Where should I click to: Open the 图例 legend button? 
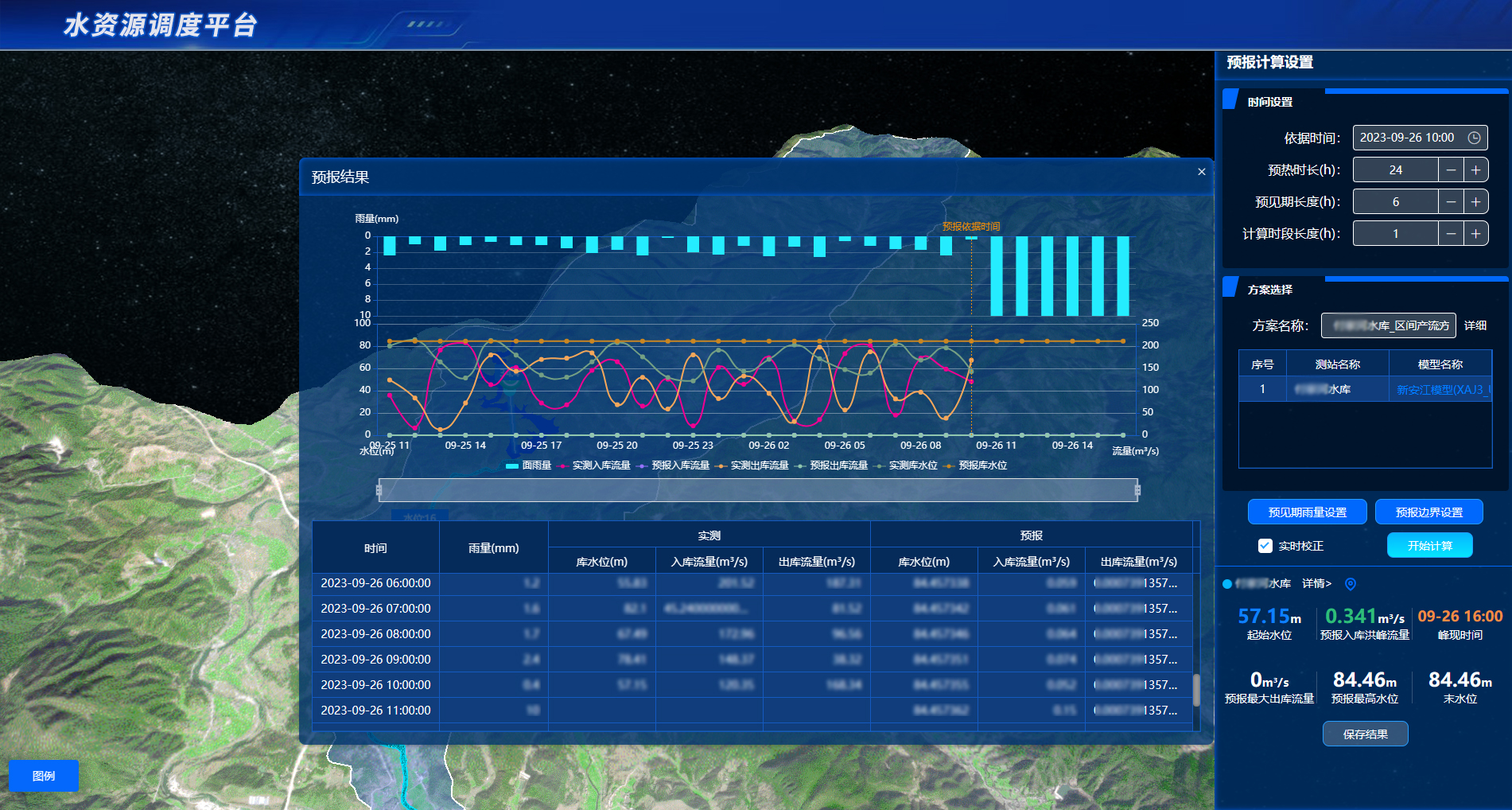tap(44, 776)
